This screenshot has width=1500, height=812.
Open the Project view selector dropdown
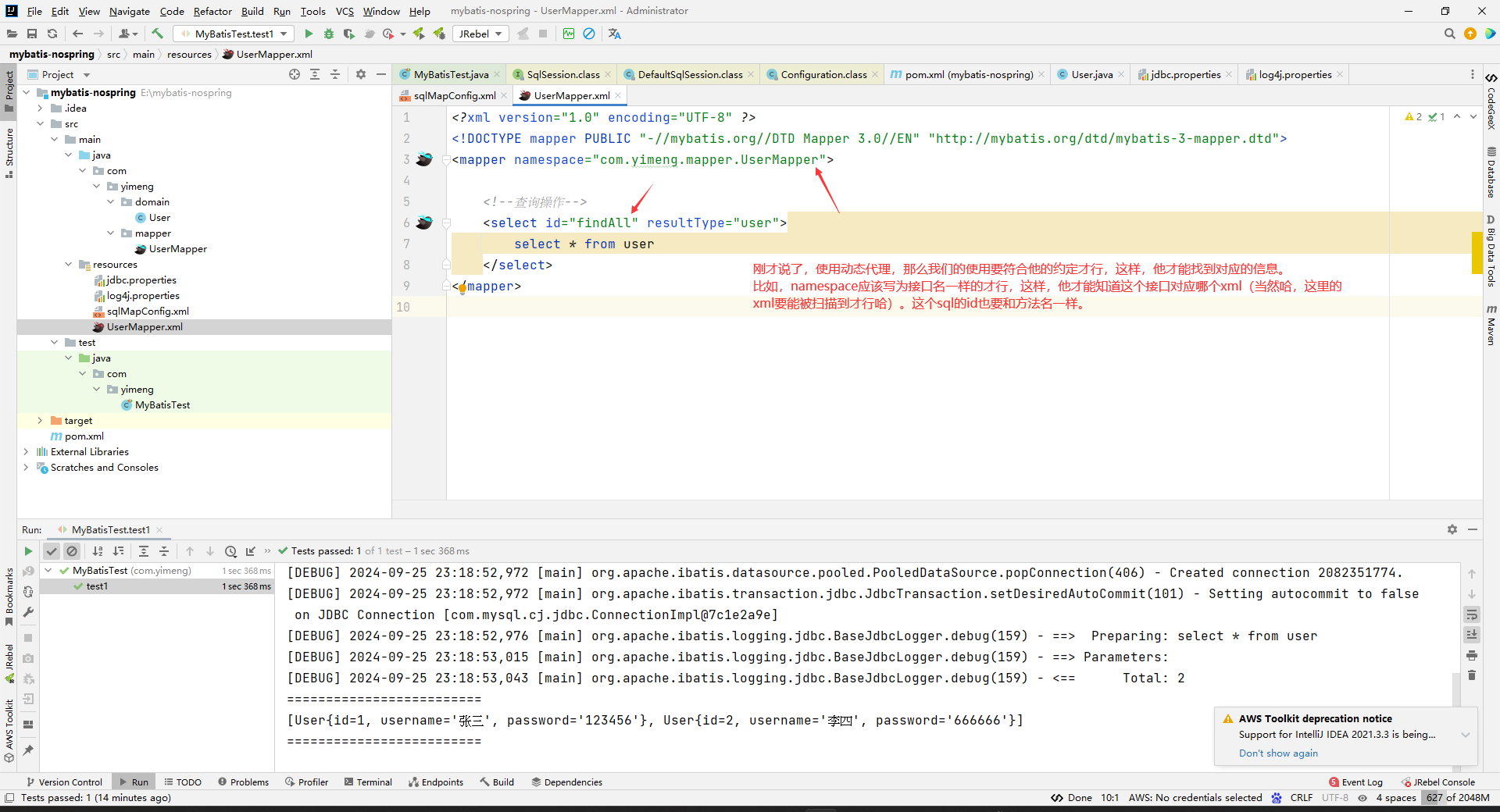coord(59,74)
